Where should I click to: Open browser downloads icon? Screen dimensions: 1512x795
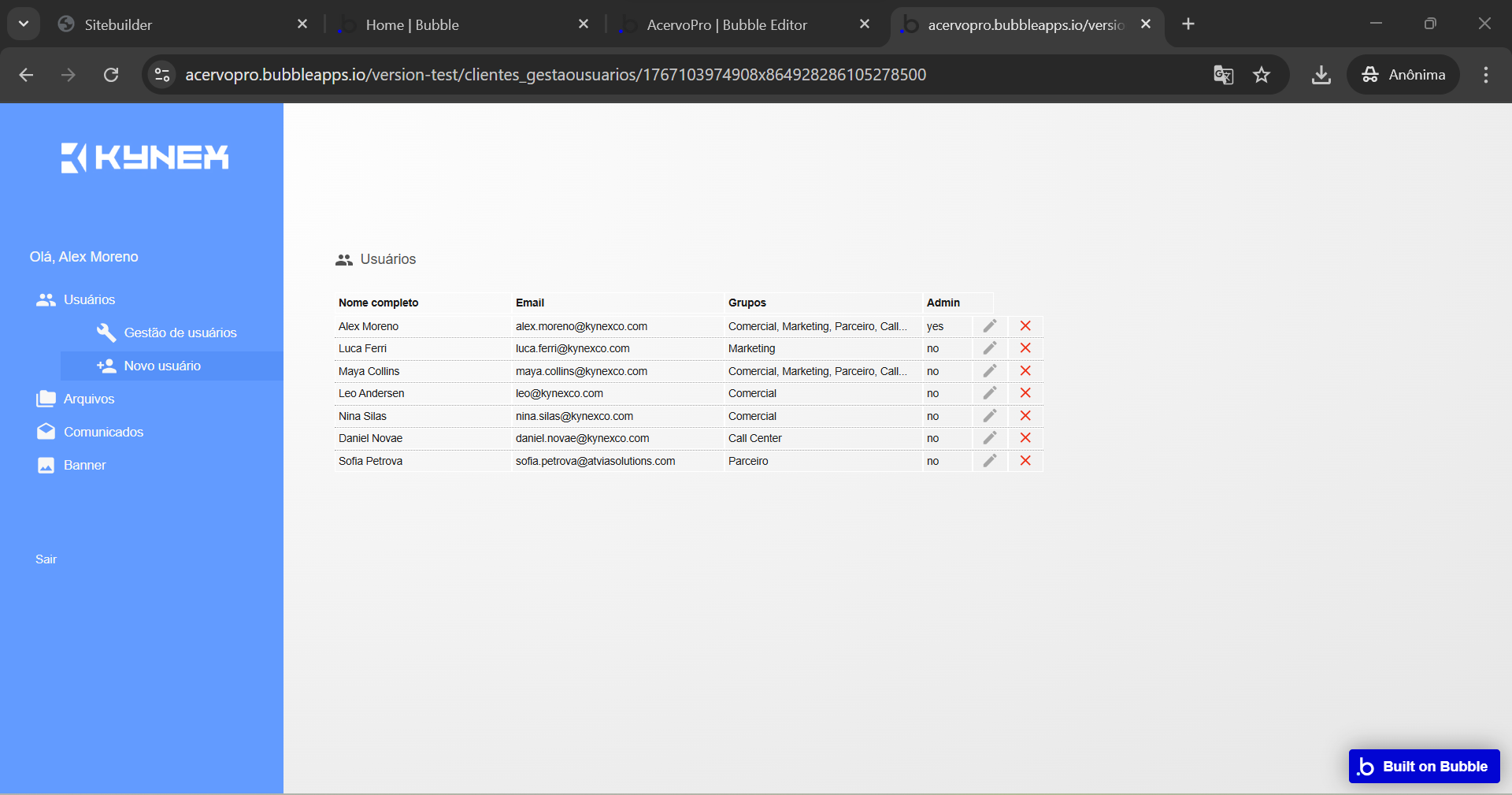click(1321, 75)
